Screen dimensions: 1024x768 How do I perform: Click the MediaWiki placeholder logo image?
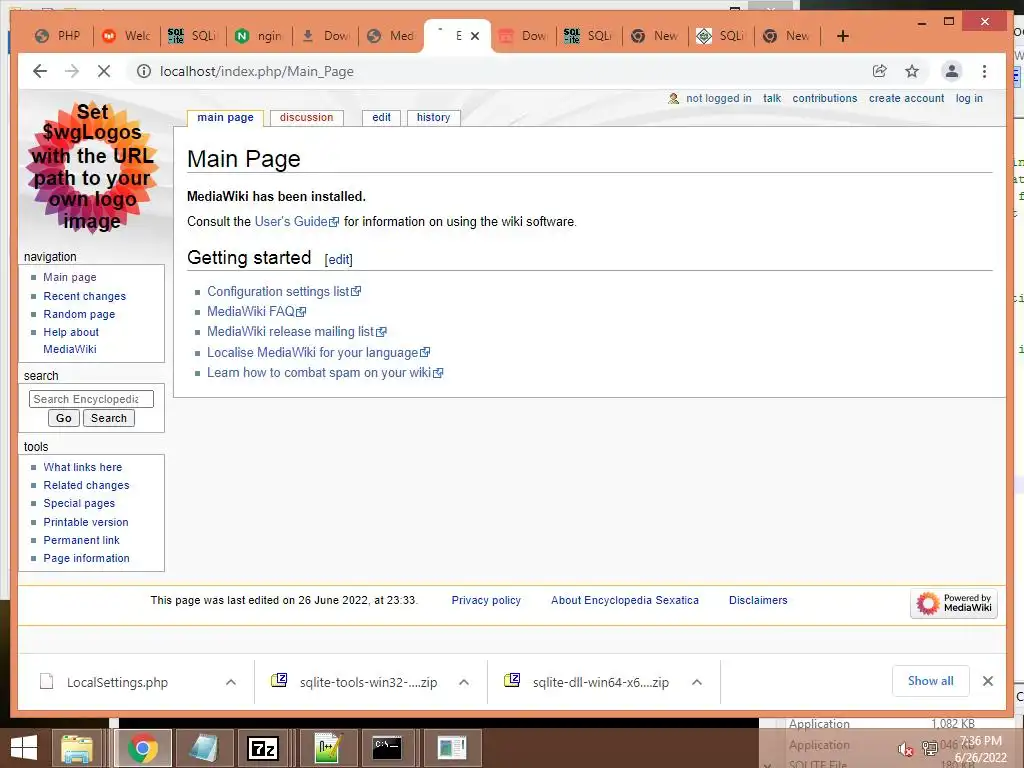(x=92, y=167)
